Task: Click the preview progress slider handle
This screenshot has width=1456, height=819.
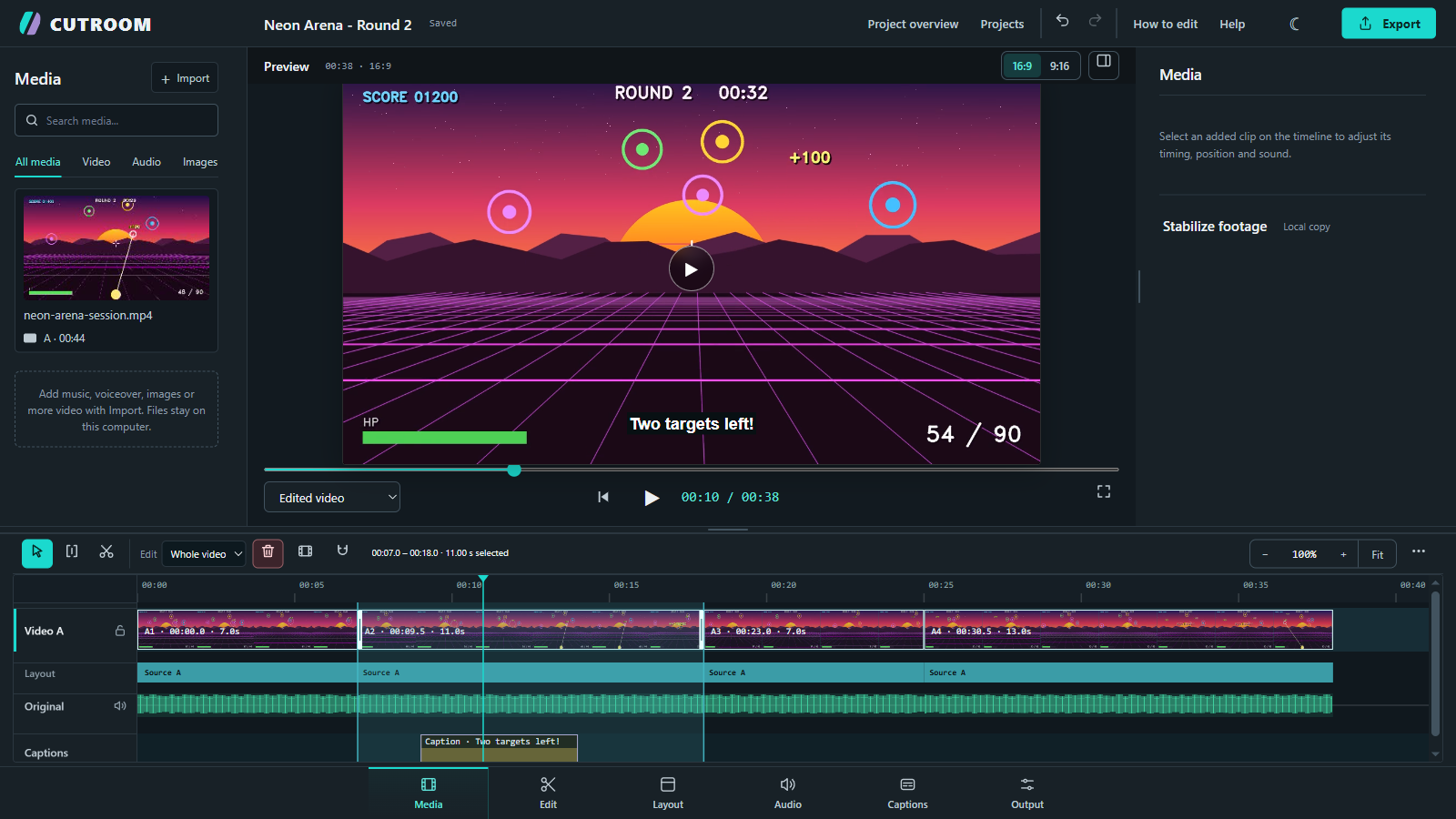Action: 514,470
